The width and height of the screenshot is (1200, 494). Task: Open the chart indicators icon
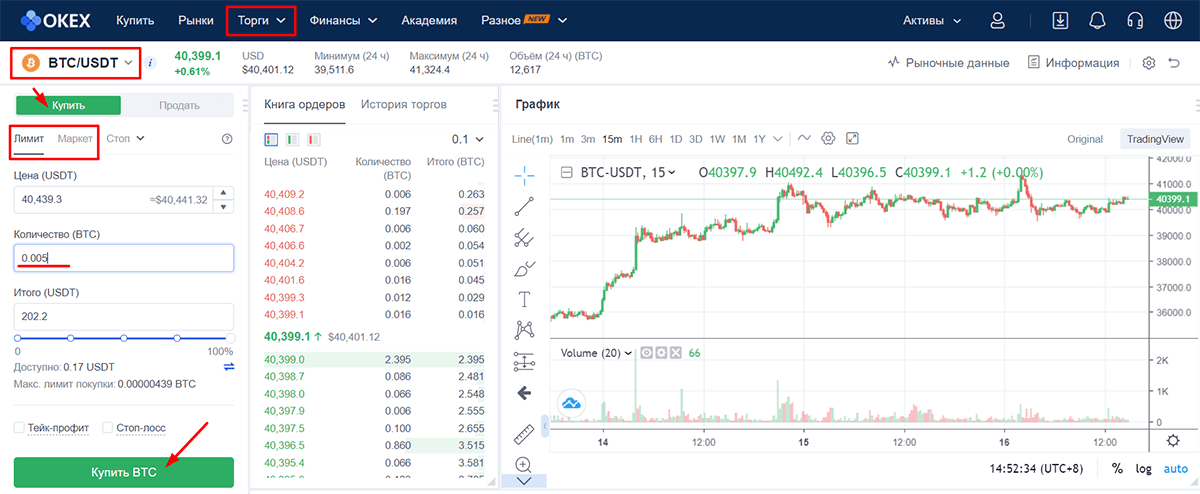[803, 138]
